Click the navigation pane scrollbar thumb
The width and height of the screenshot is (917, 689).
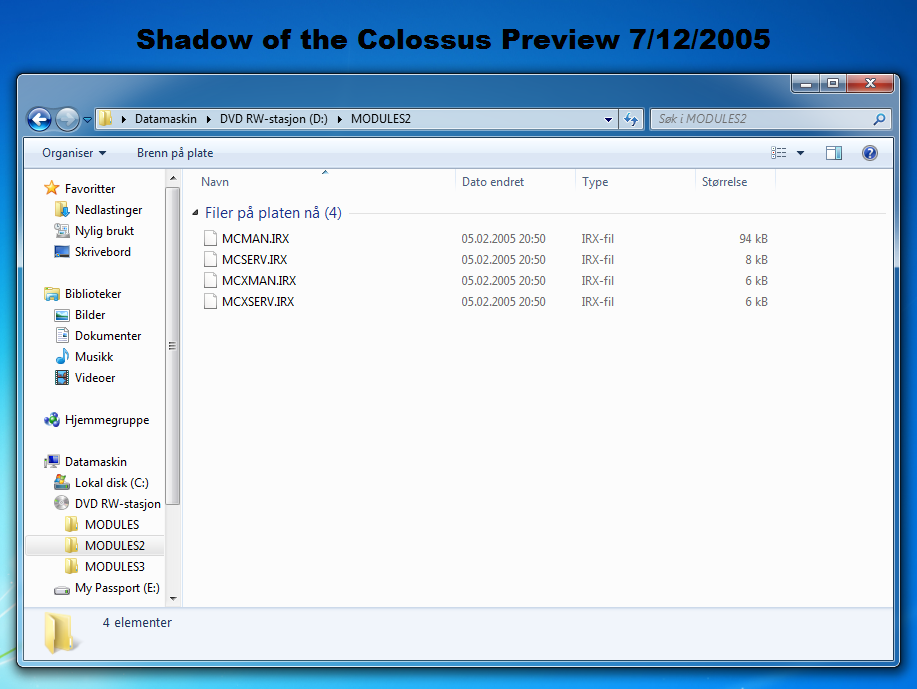(173, 346)
